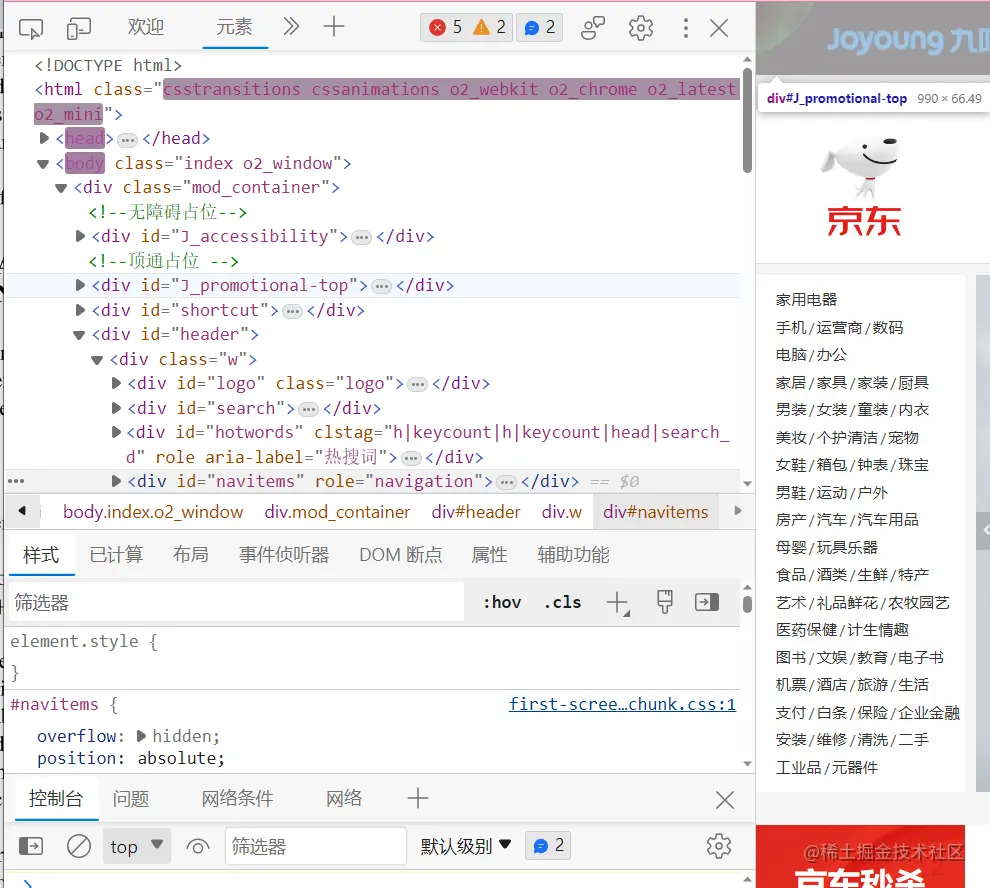Open the warnings count badge showing 2
Viewport: 990px width, 888px height.
click(x=490, y=27)
